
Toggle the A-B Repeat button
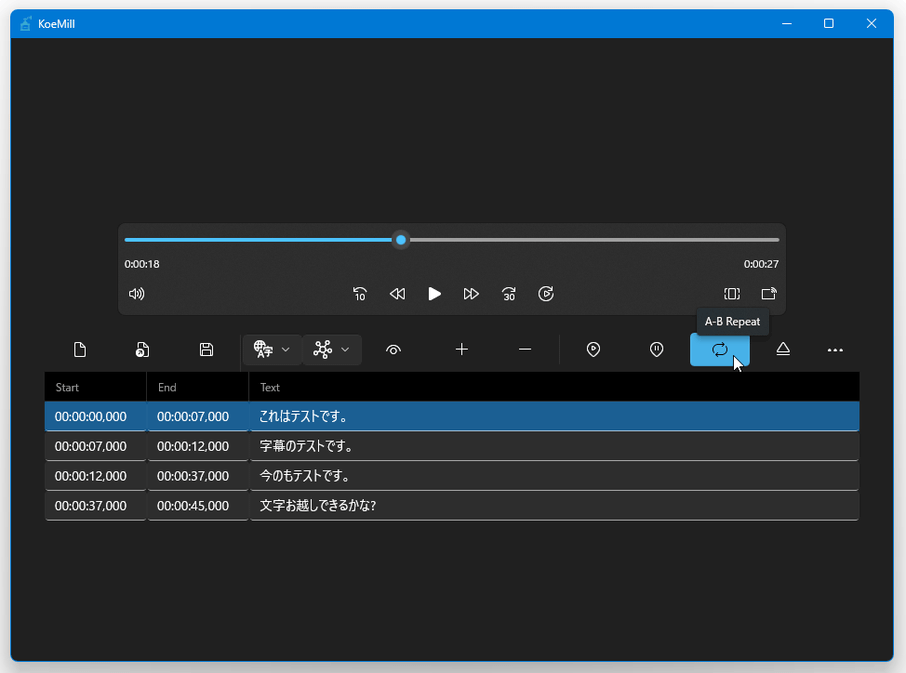click(719, 350)
